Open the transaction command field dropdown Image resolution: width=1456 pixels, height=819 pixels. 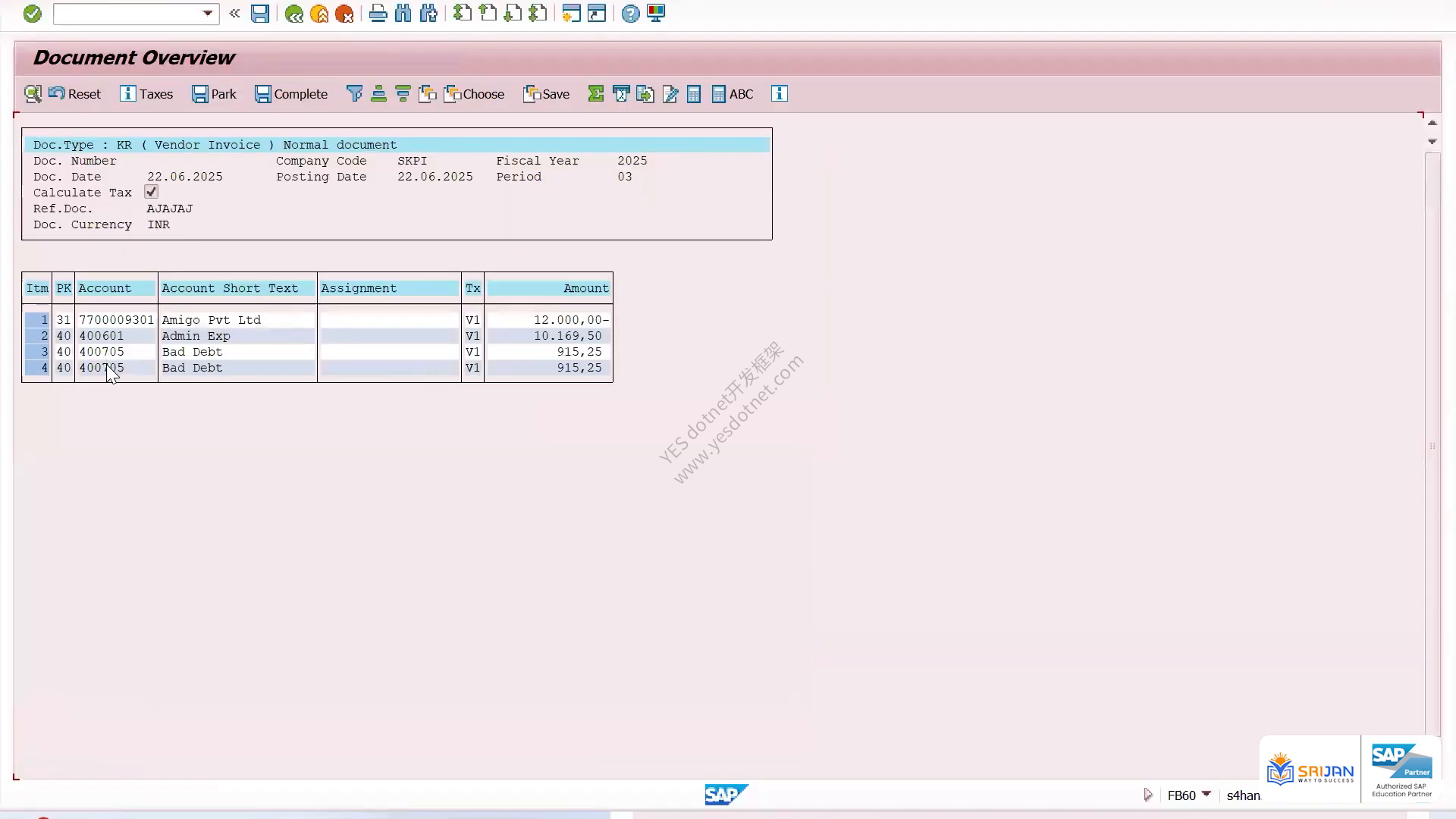(x=207, y=14)
